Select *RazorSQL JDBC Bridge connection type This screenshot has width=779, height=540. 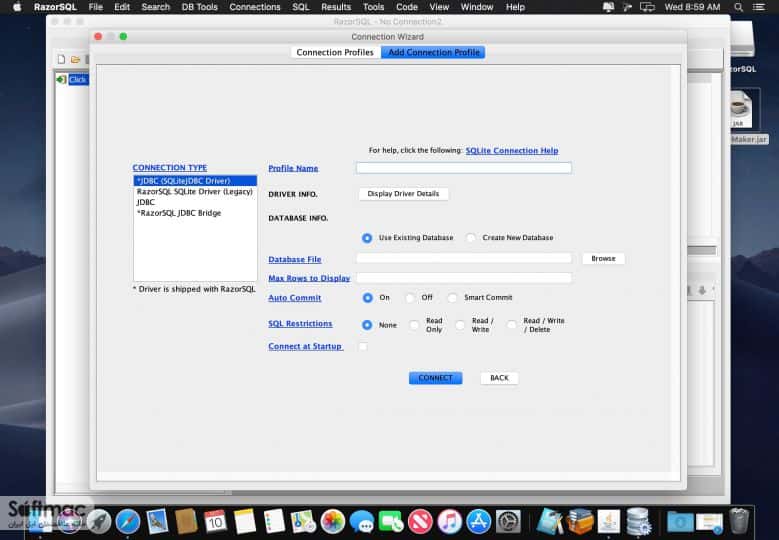pyautogui.click(x=195, y=213)
